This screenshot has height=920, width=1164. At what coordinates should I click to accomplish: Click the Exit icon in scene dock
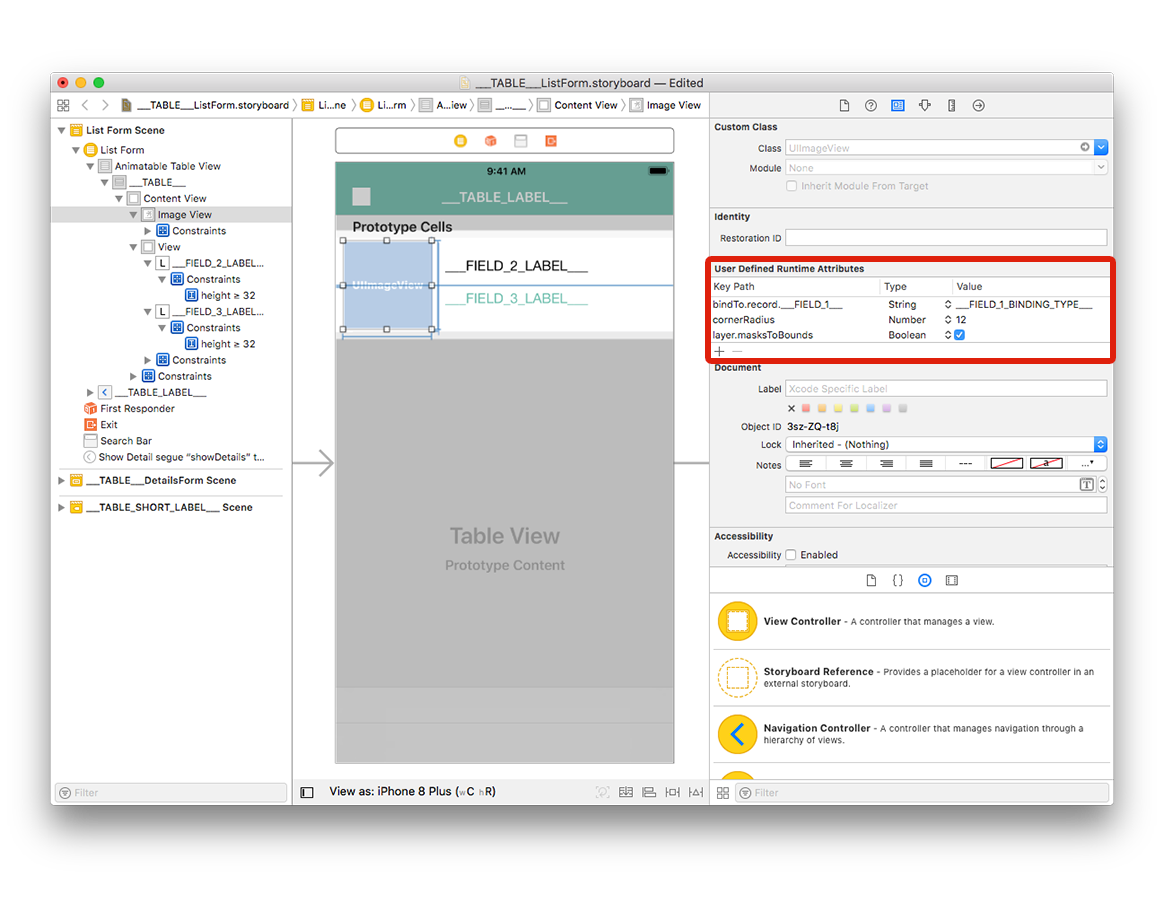click(551, 141)
